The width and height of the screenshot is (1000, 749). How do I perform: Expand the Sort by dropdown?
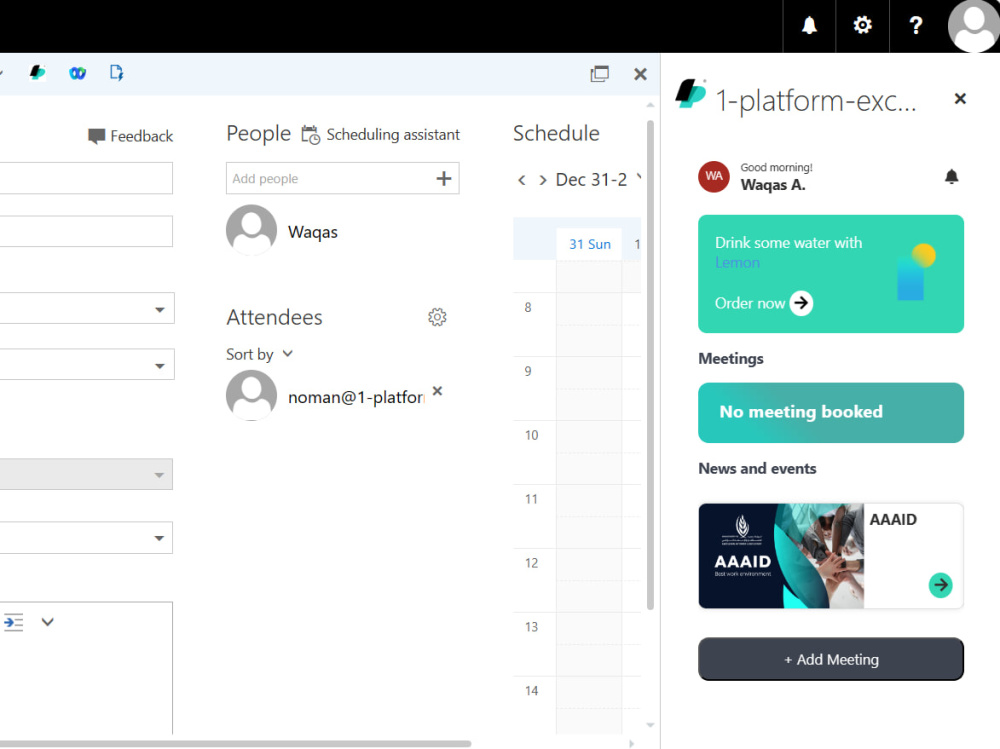coord(260,354)
